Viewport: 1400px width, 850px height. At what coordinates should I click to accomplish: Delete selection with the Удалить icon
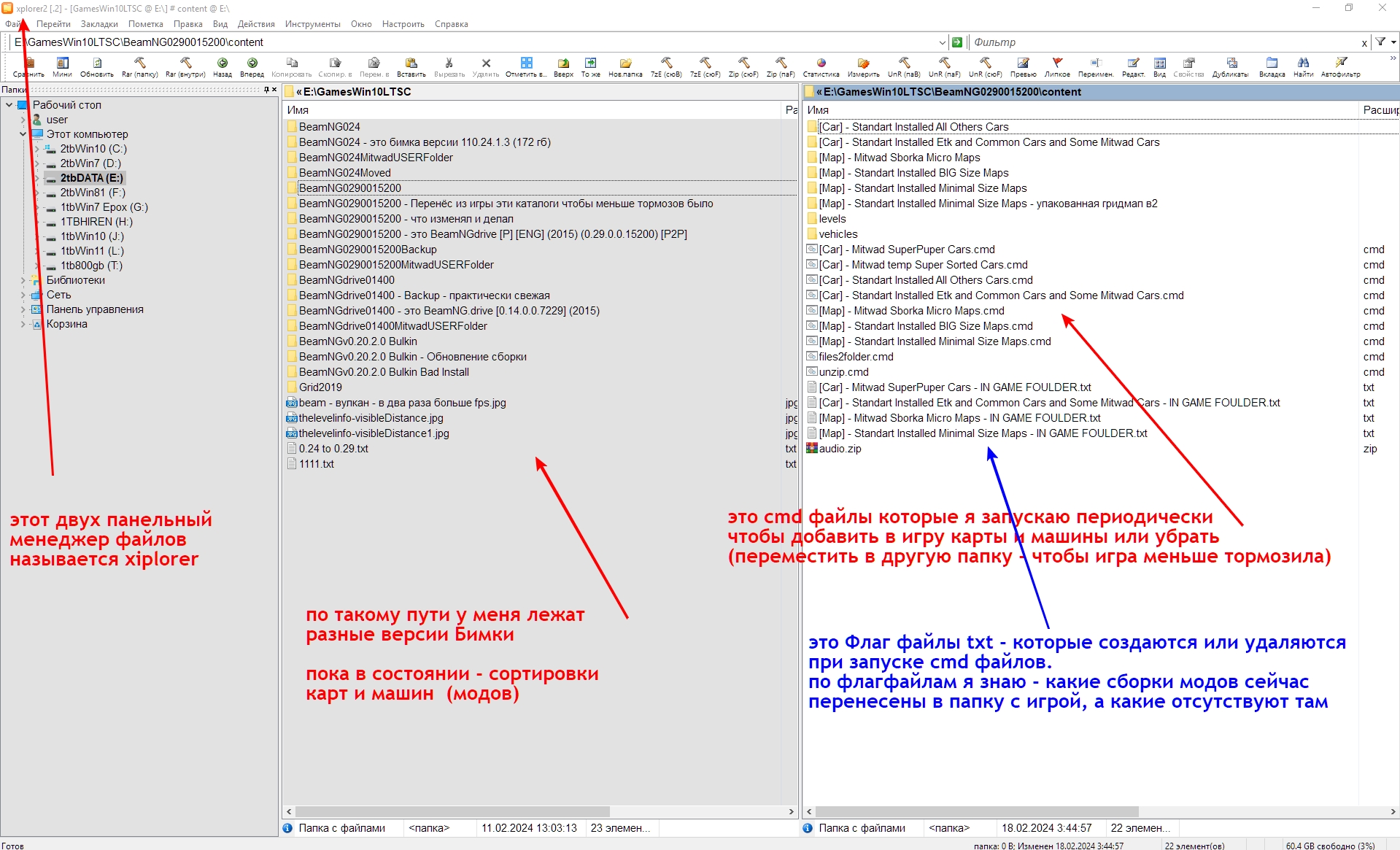tap(486, 66)
